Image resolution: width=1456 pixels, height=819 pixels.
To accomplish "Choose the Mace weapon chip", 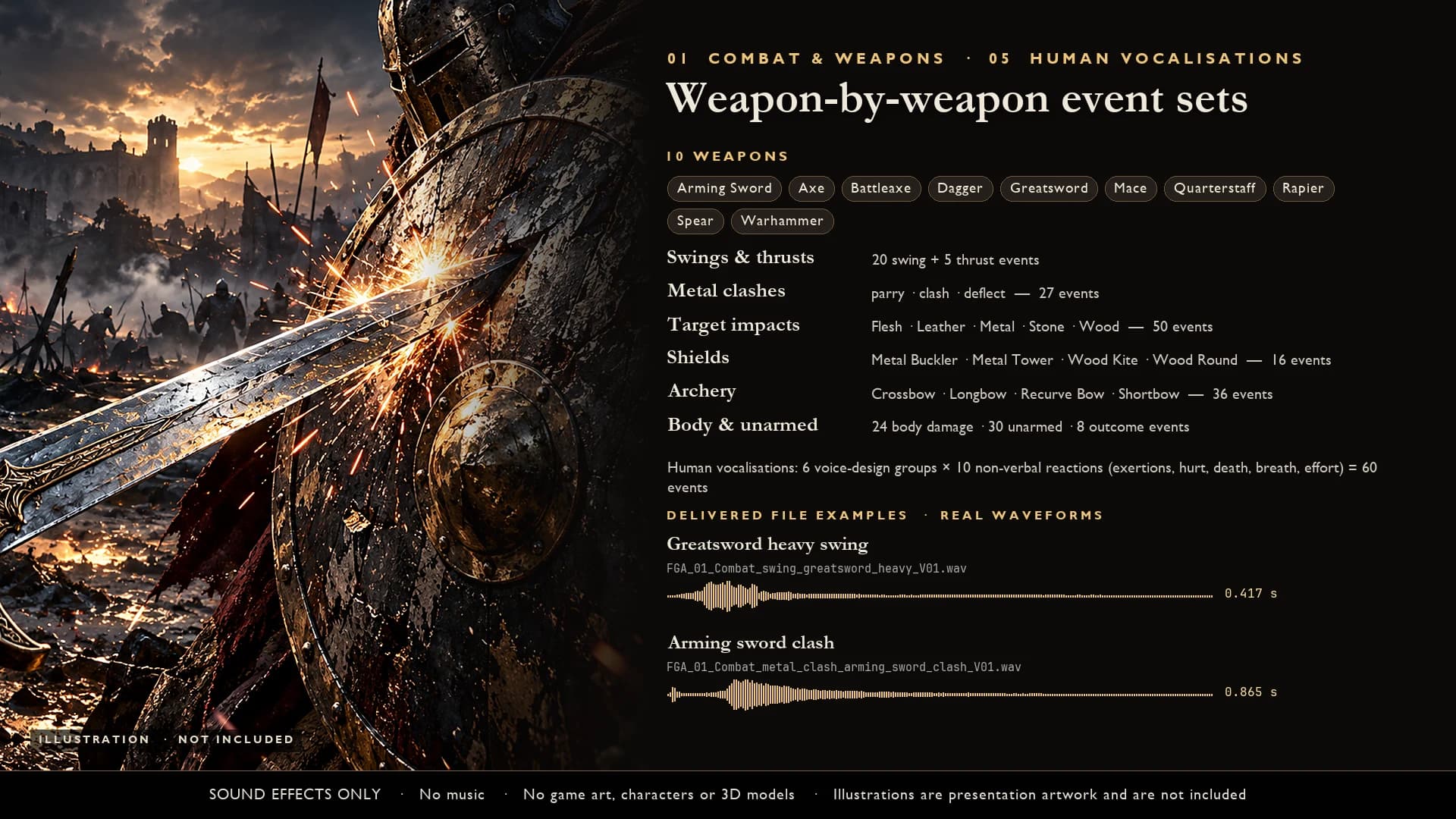I will coord(1130,188).
